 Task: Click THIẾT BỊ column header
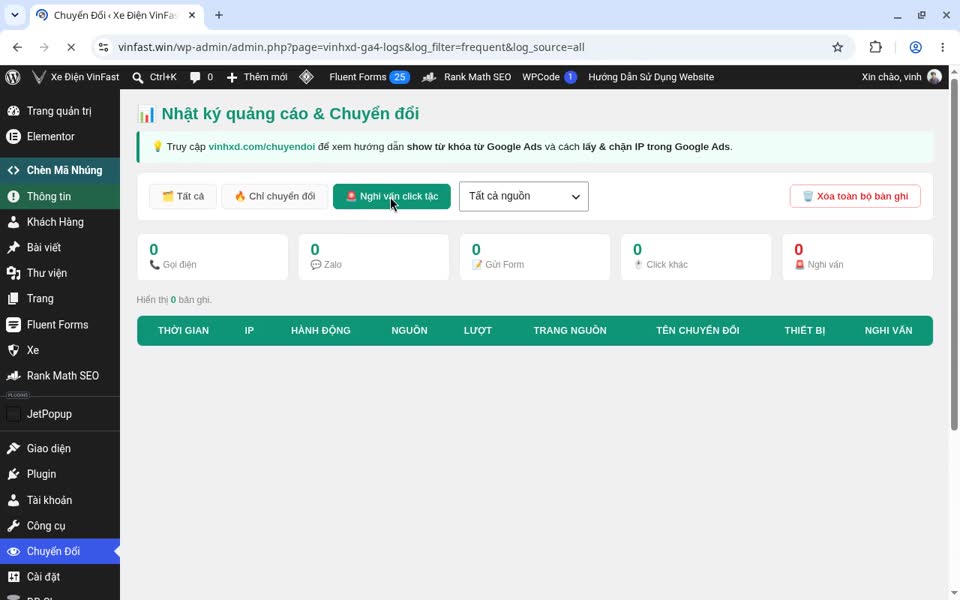804,331
